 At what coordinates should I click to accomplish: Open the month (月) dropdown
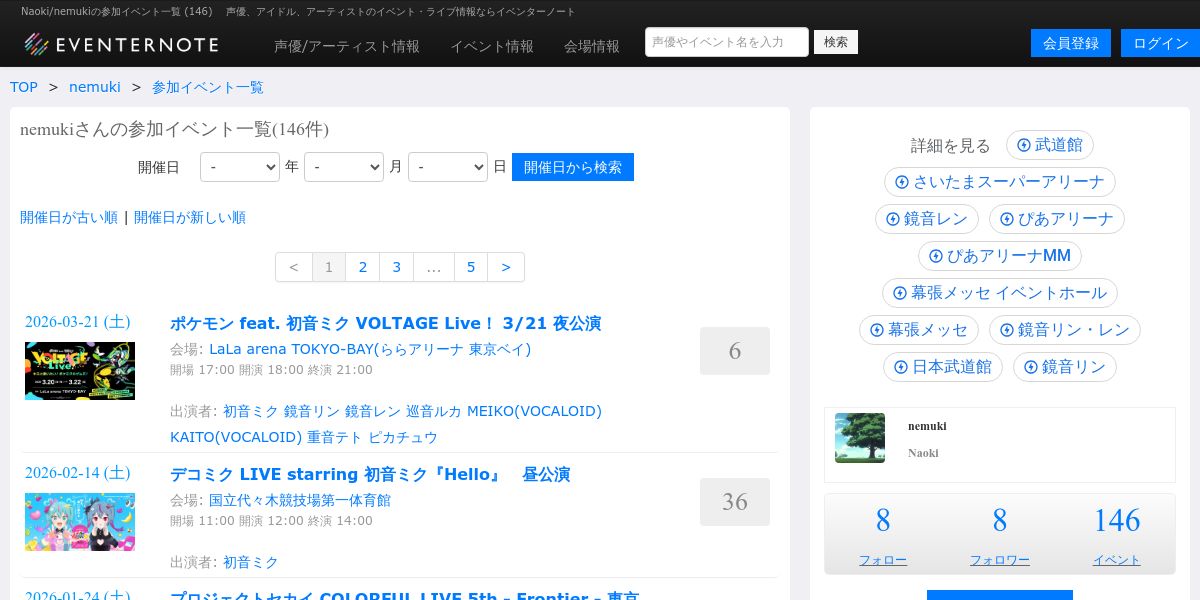344,167
